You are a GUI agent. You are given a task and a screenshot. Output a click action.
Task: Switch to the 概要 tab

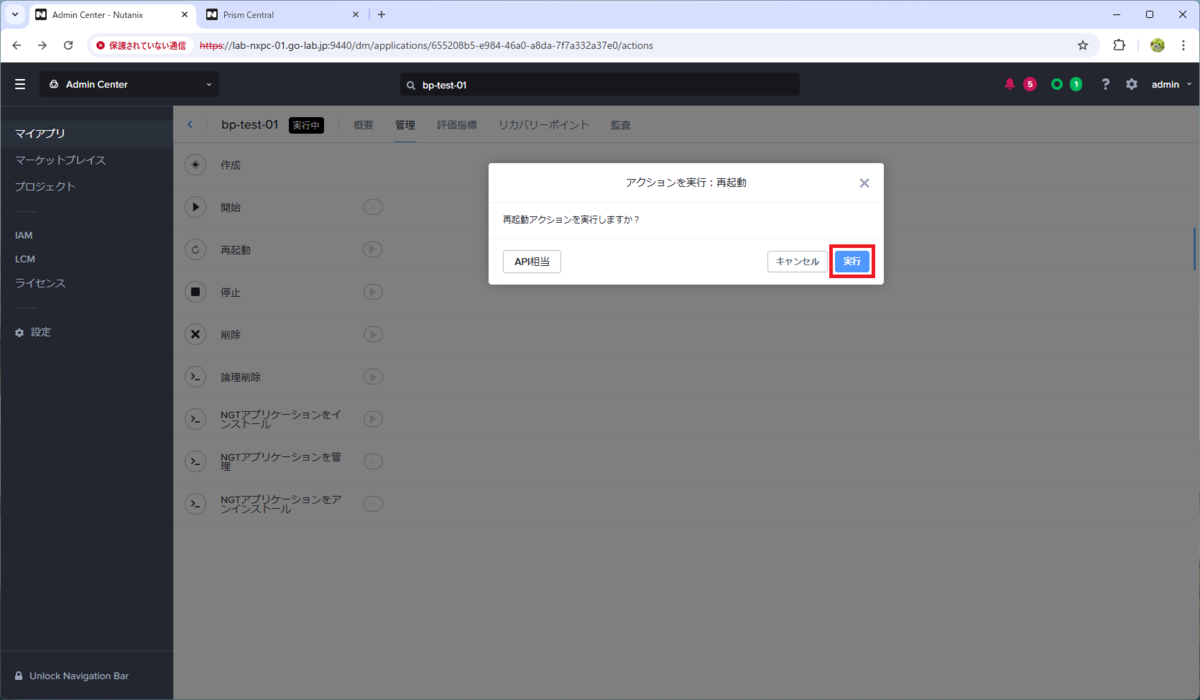pos(363,125)
